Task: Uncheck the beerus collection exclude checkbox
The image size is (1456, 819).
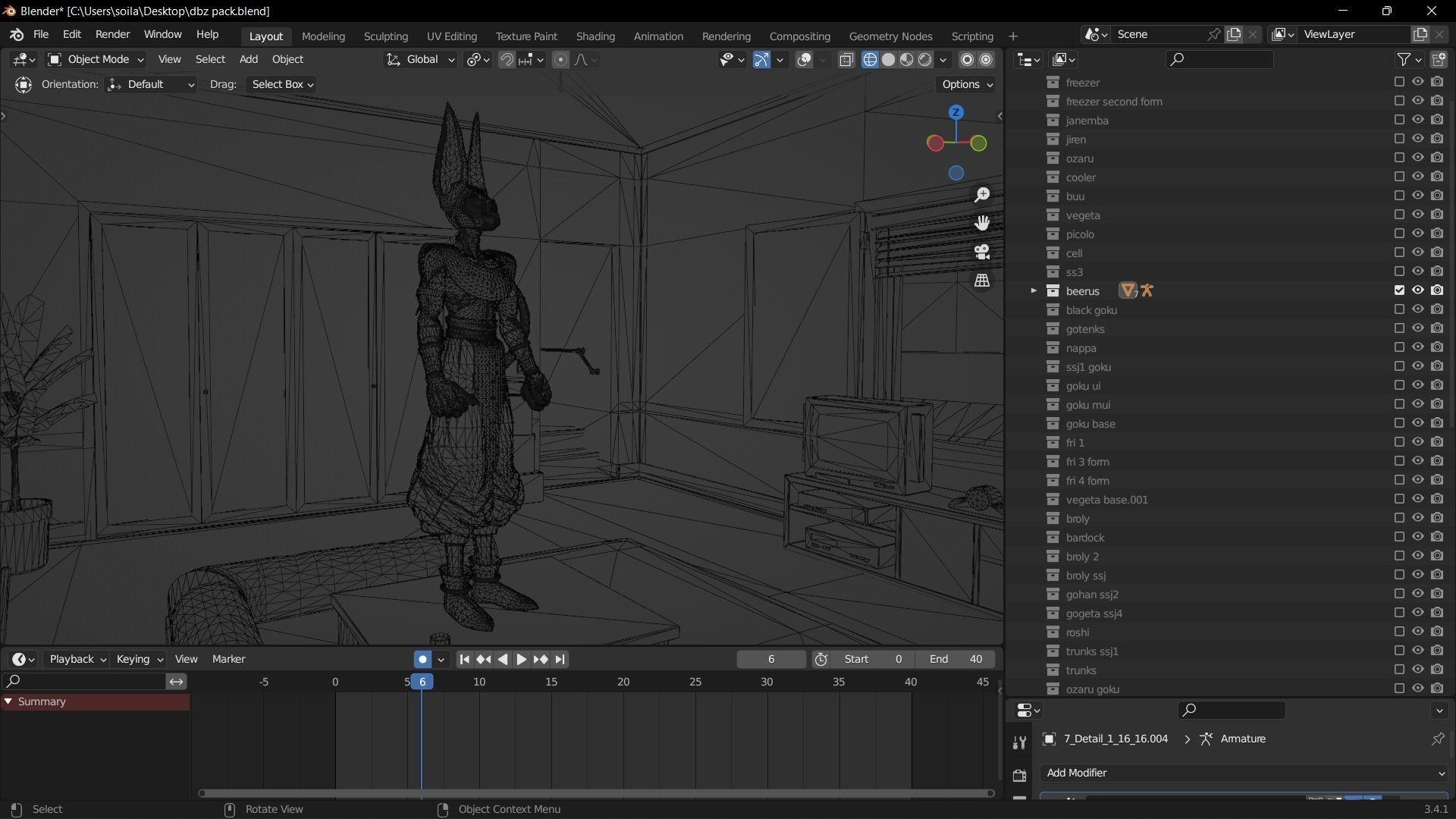Action: click(x=1399, y=290)
